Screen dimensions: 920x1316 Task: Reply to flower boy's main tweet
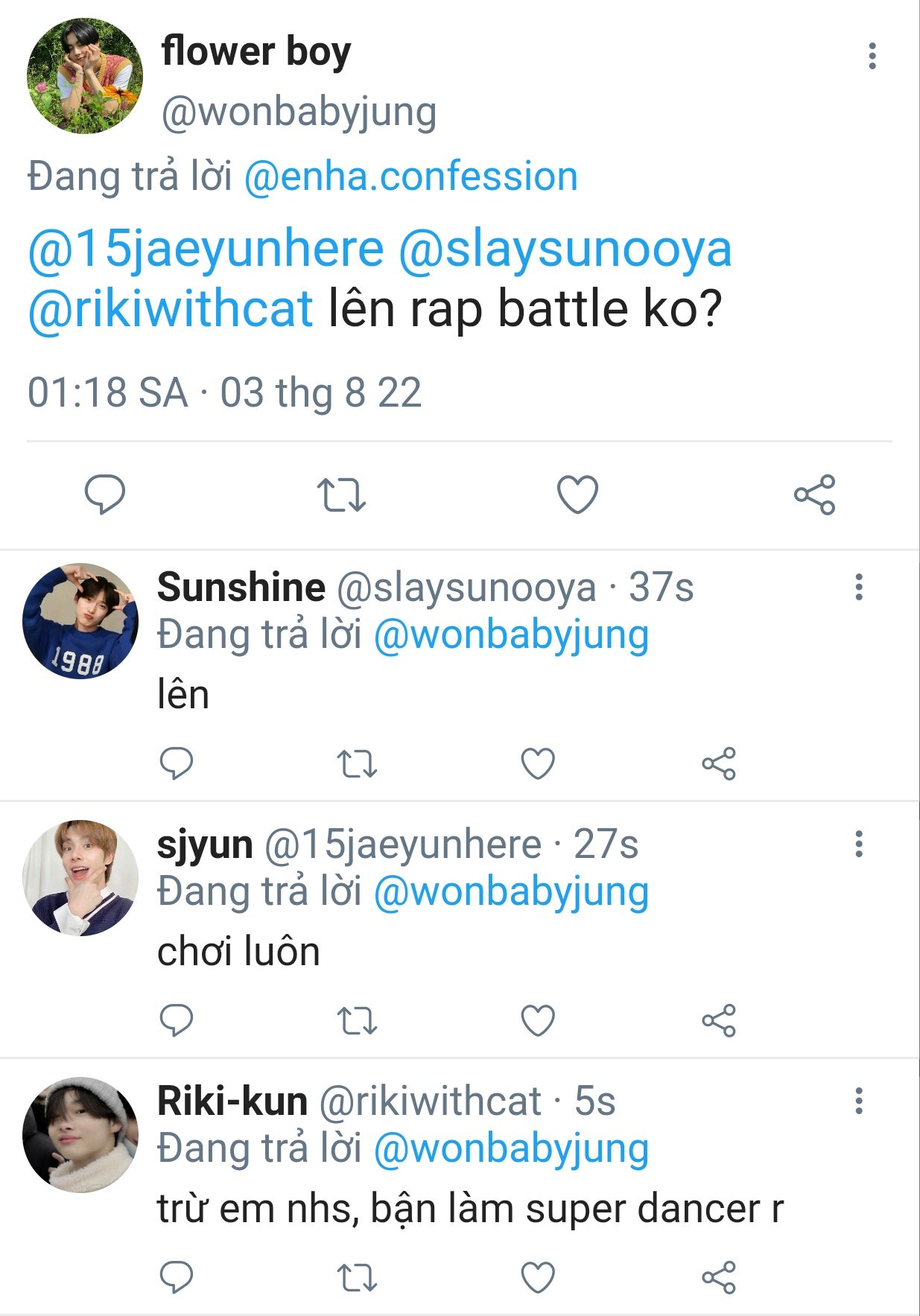pyautogui.click(x=104, y=495)
